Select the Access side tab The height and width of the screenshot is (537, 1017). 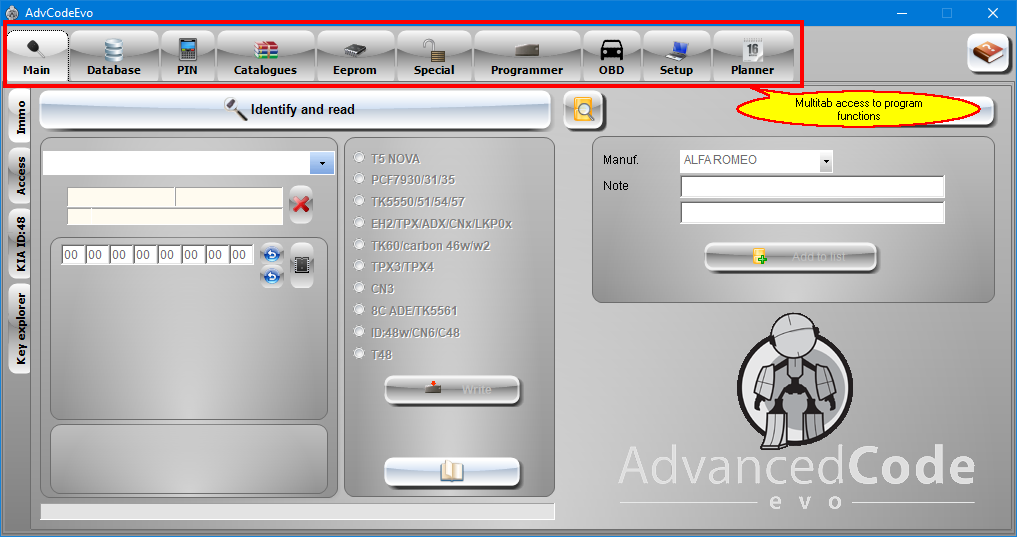point(20,175)
